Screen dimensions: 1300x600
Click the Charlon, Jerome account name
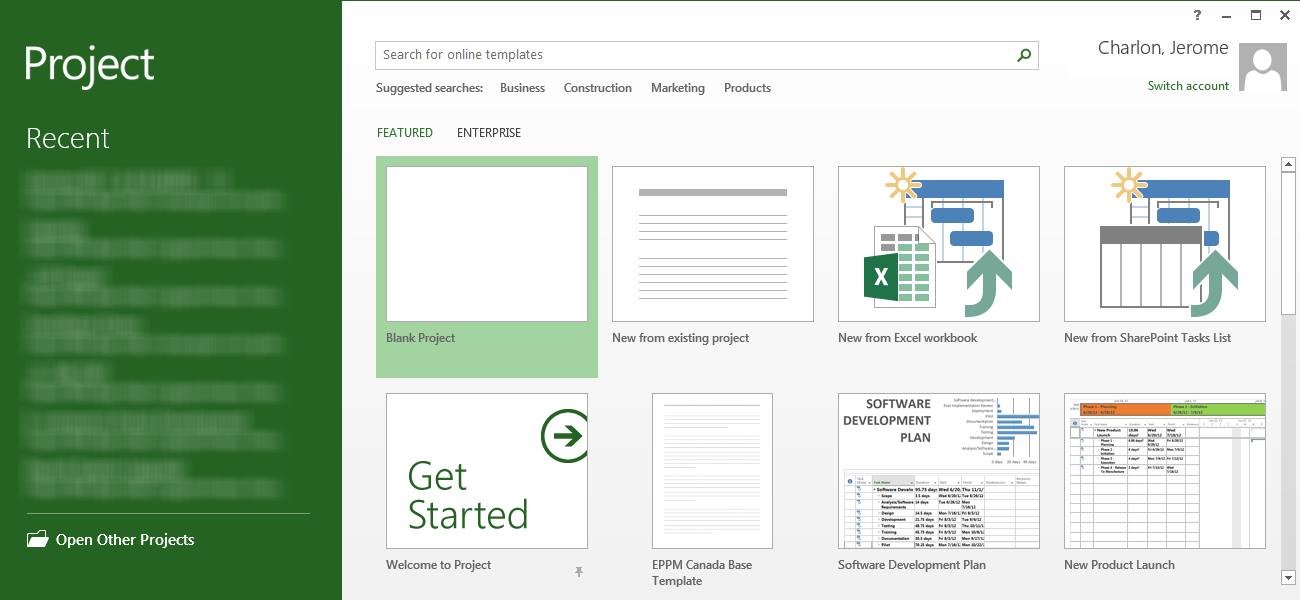point(1163,48)
